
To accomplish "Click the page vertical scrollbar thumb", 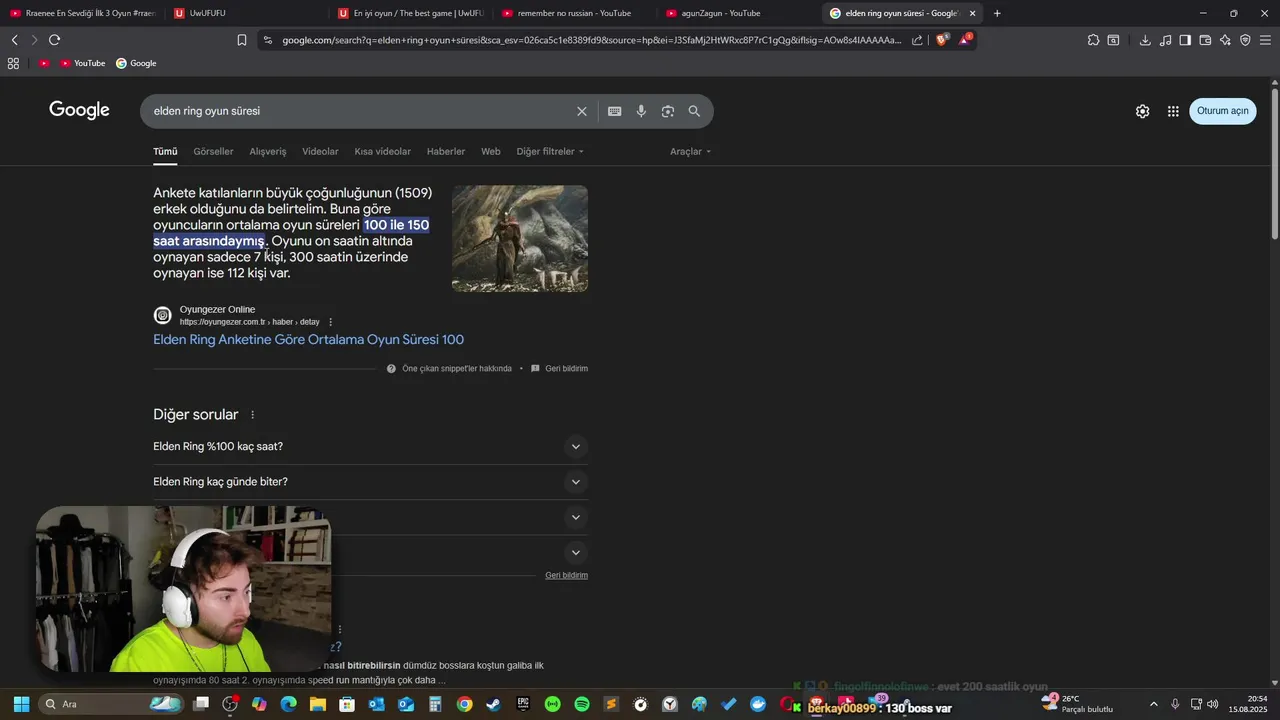I will [x=1275, y=163].
